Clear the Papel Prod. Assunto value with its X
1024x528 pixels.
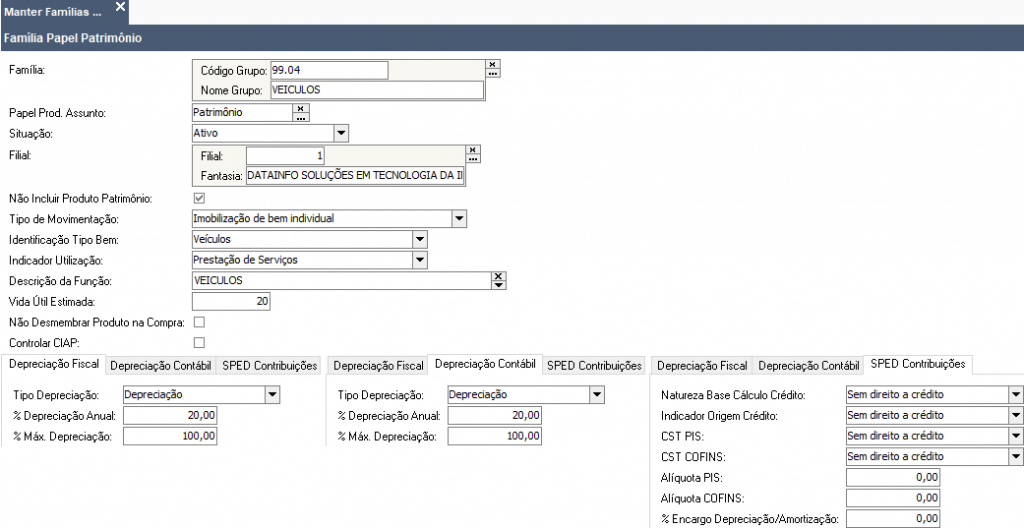tap(300, 108)
